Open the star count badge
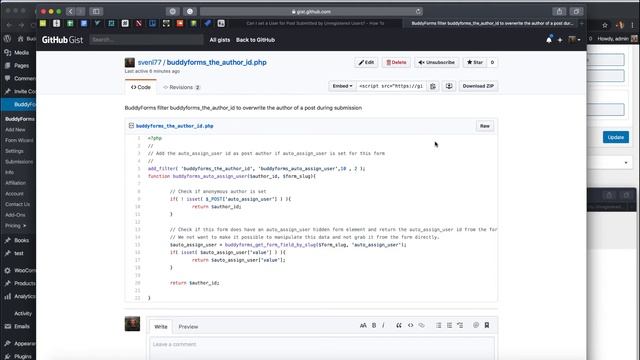Viewport: 640px width, 360px height. point(492,62)
